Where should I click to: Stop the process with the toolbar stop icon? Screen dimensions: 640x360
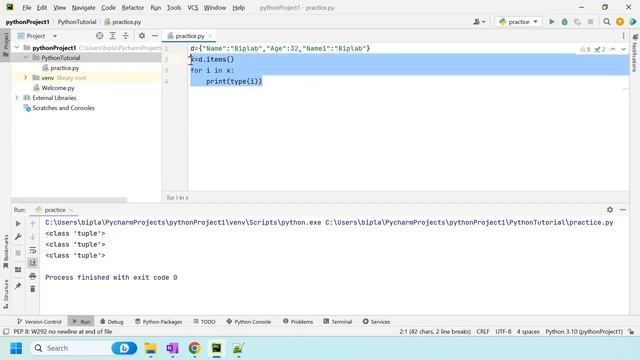(x=590, y=22)
